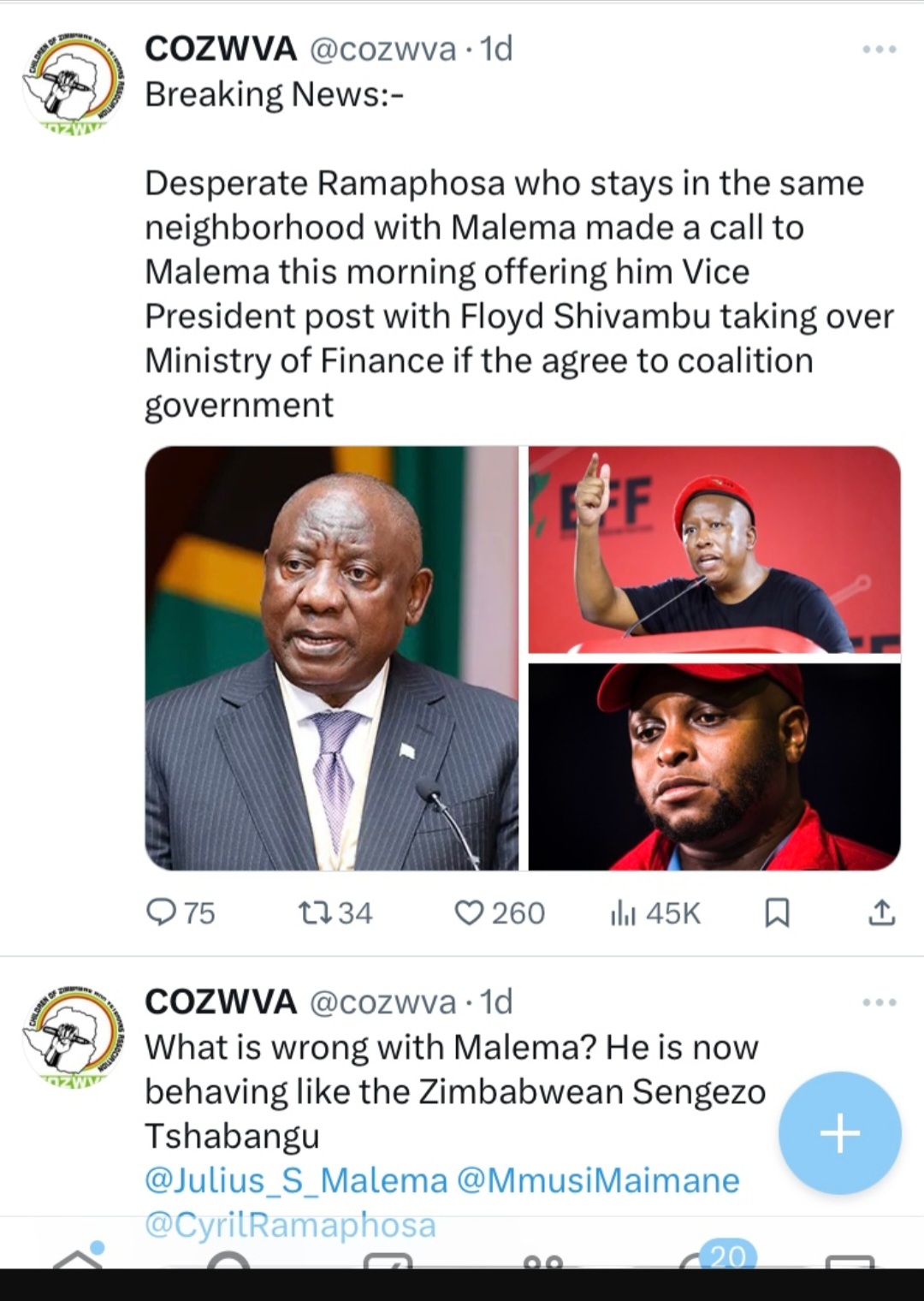Reply to the Breaking News tweet
The image size is (924, 1301).
click(x=162, y=913)
